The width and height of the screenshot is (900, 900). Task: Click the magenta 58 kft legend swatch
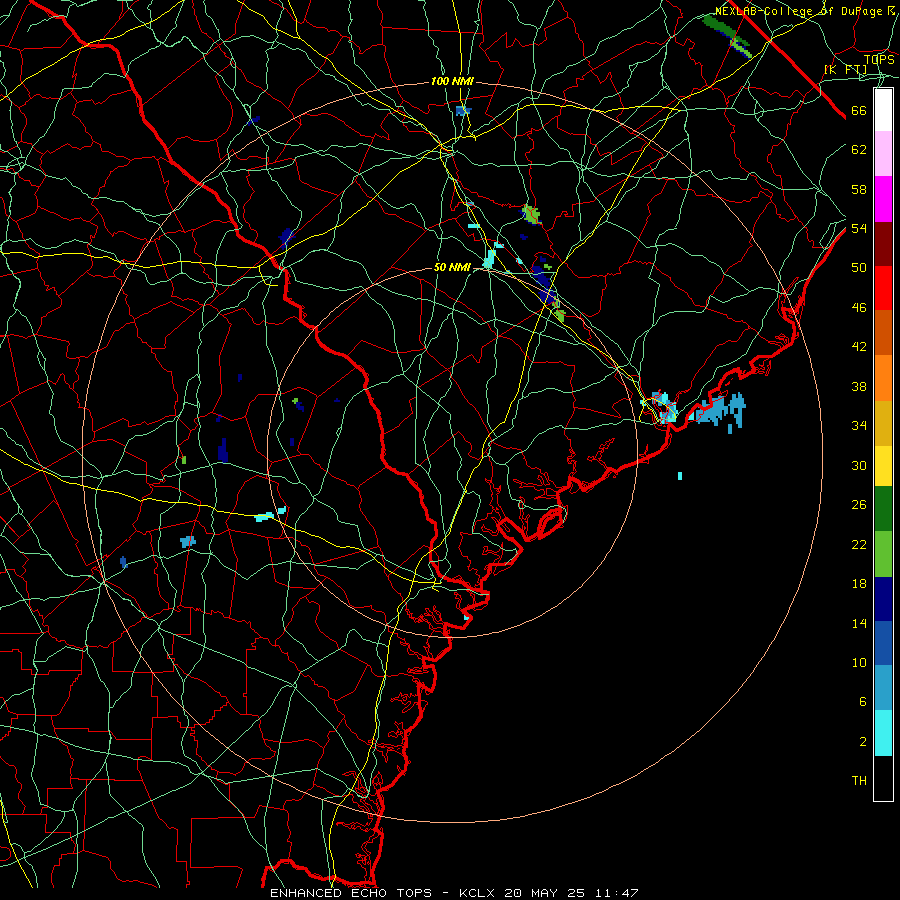(x=883, y=199)
